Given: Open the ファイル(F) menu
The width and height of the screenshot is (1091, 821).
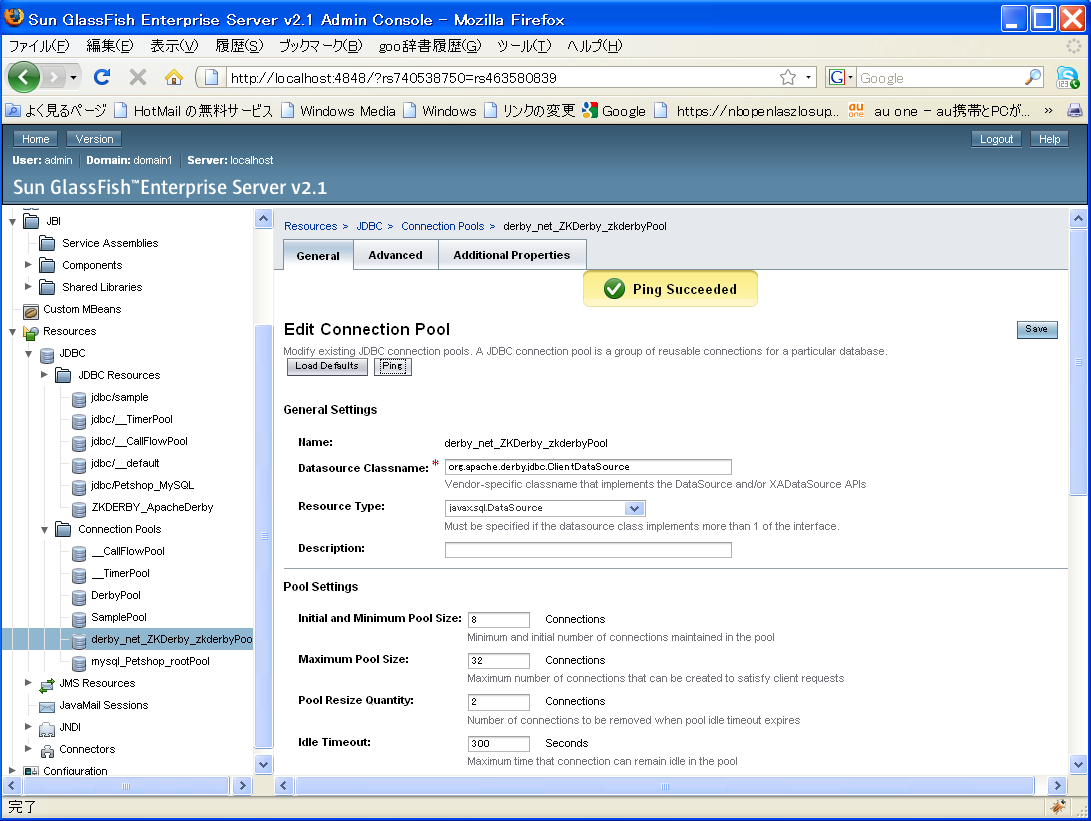Looking at the screenshot, I should click(39, 46).
